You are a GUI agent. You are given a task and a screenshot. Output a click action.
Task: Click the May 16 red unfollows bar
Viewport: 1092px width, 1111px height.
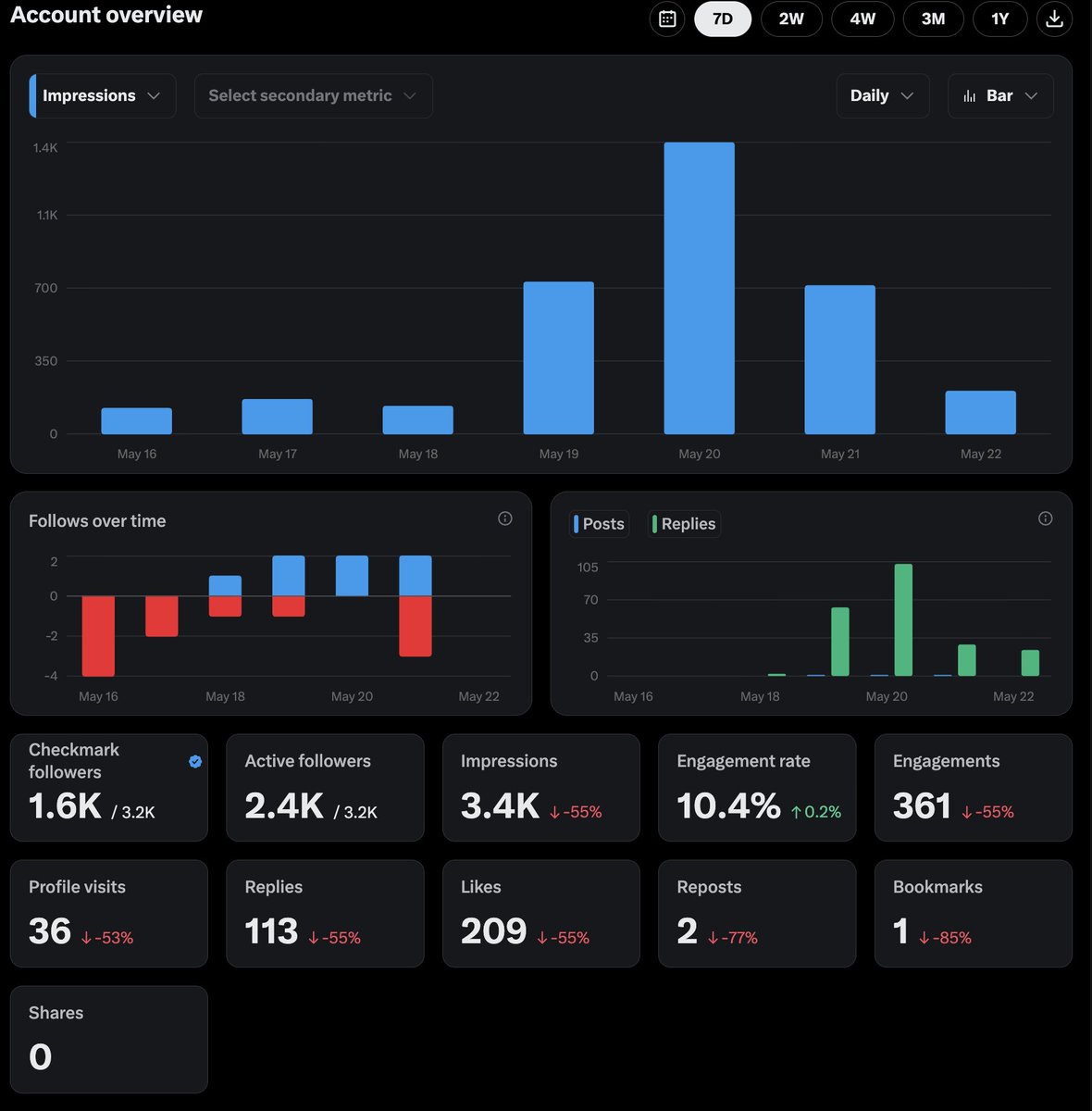(98, 636)
